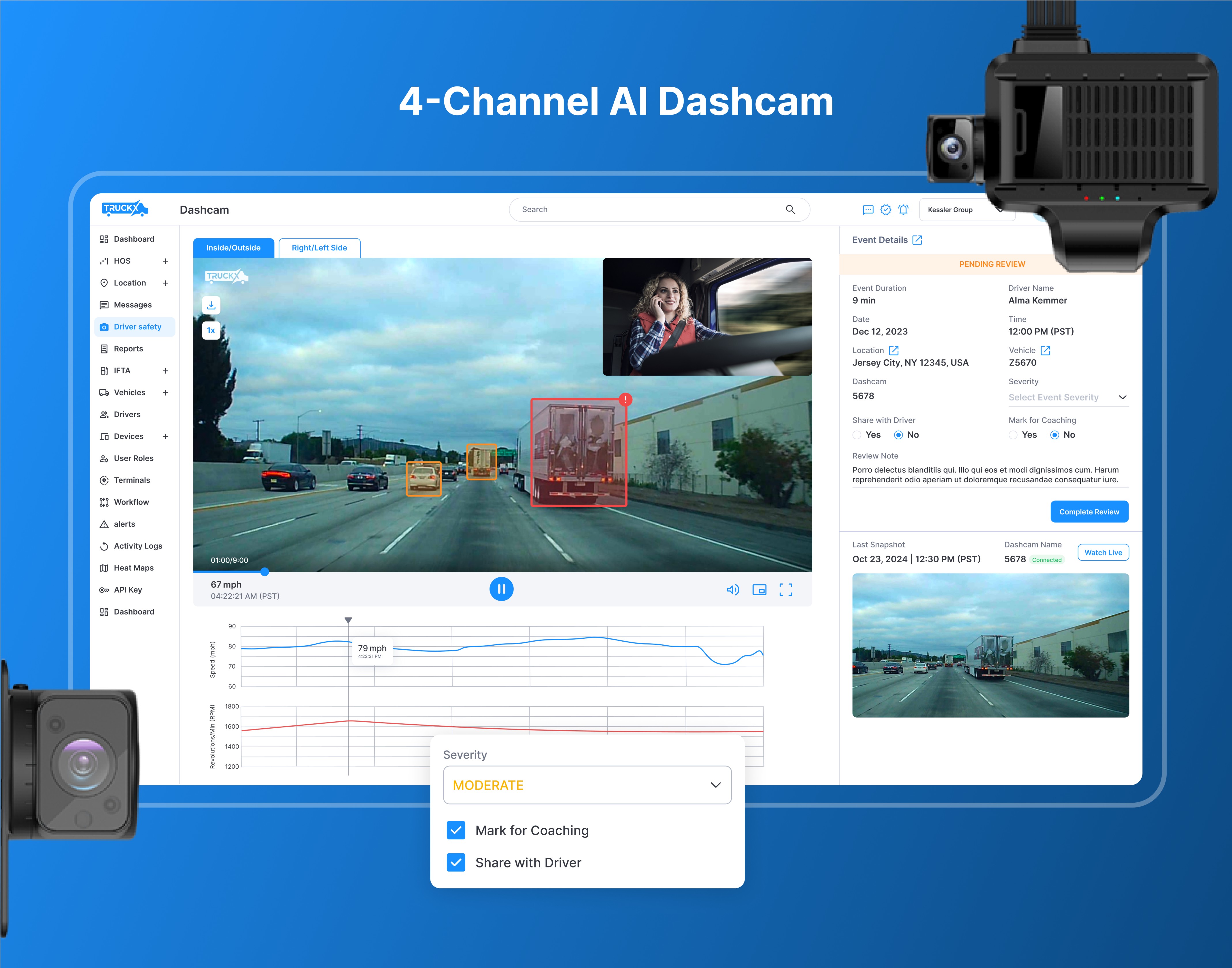Switch to the Right/Left Side tab
This screenshot has width=1232, height=968.
(x=320, y=247)
